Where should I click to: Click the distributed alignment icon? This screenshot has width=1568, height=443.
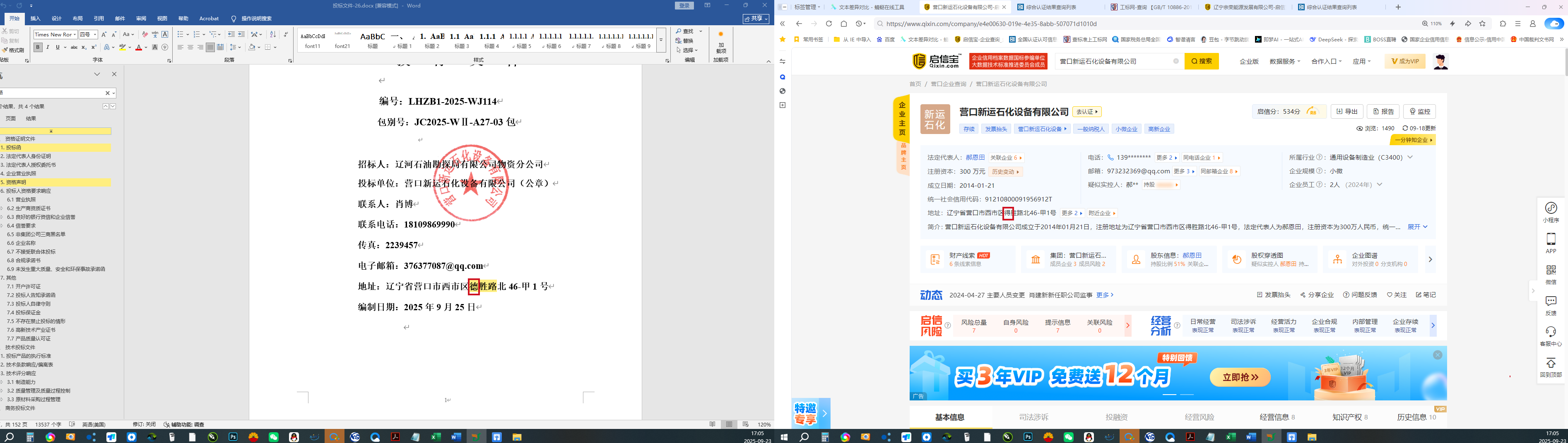(x=220, y=48)
